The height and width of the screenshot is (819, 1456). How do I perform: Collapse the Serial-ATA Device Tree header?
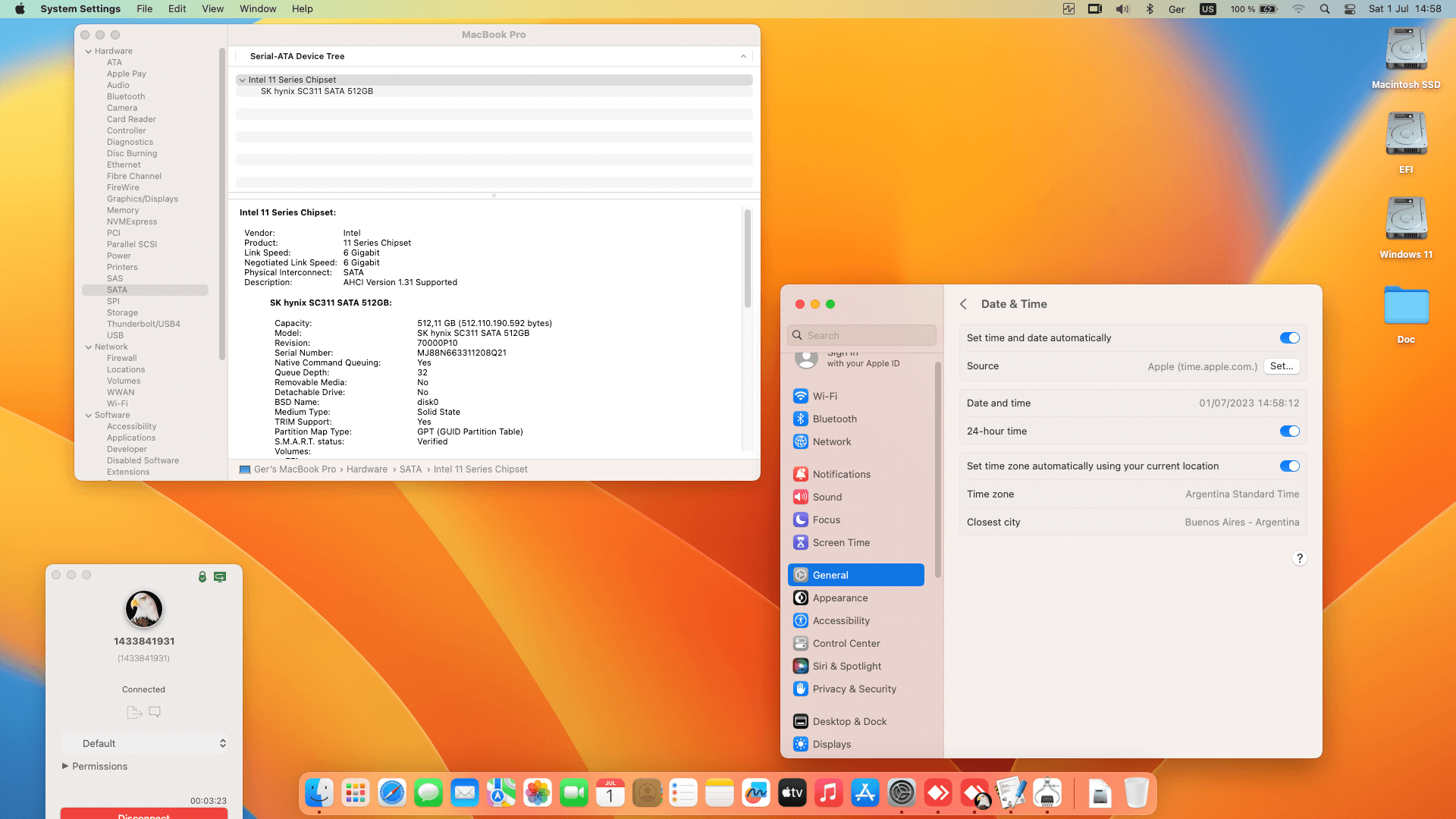point(743,57)
